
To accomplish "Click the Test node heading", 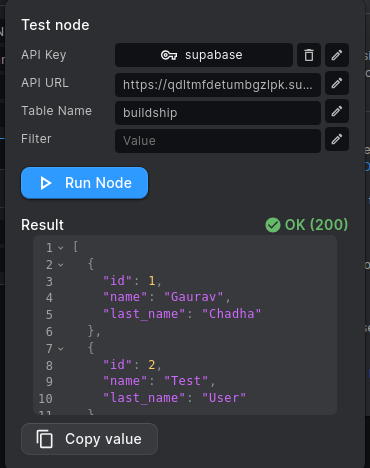I will (x=55, y=25).
